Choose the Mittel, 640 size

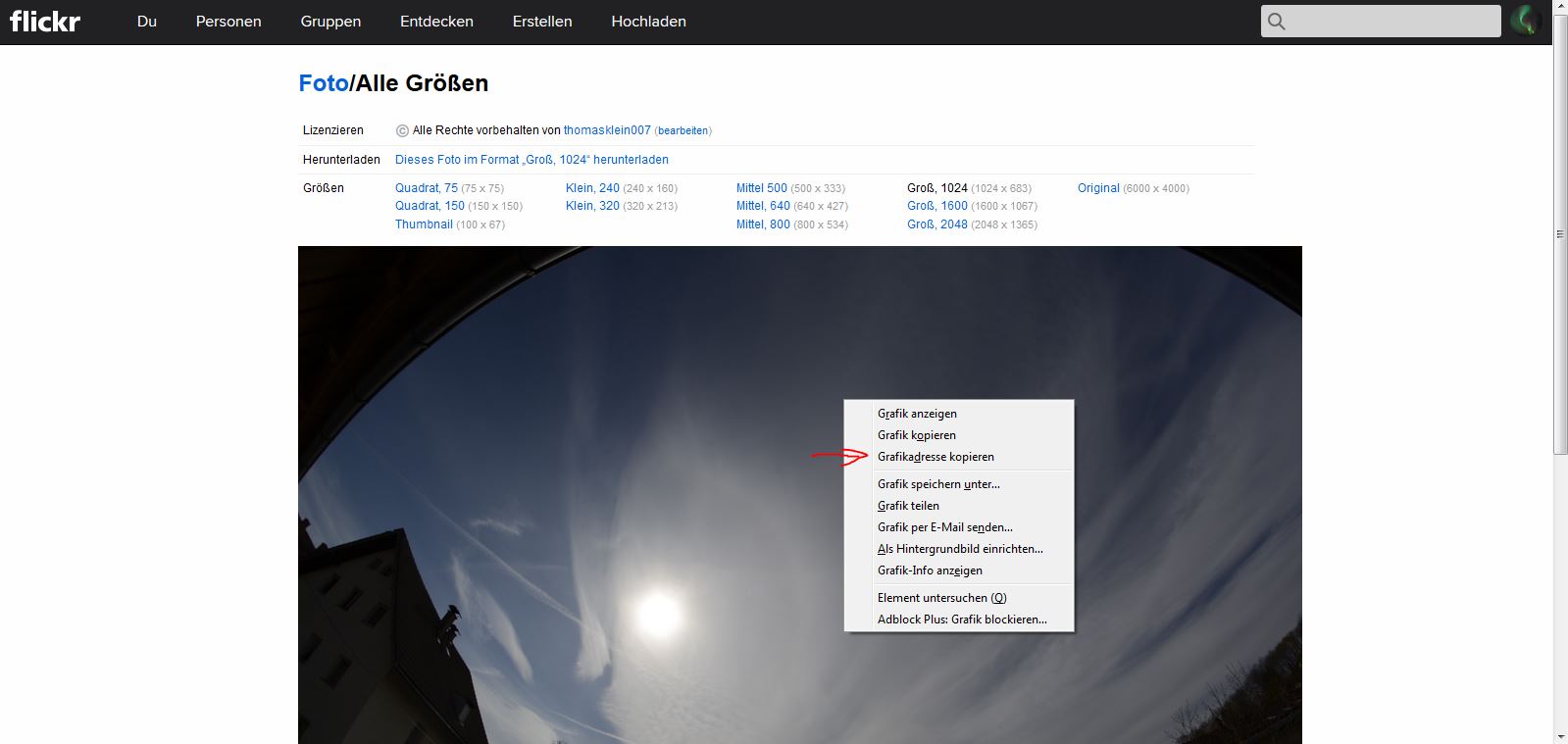tap(763, 206)
